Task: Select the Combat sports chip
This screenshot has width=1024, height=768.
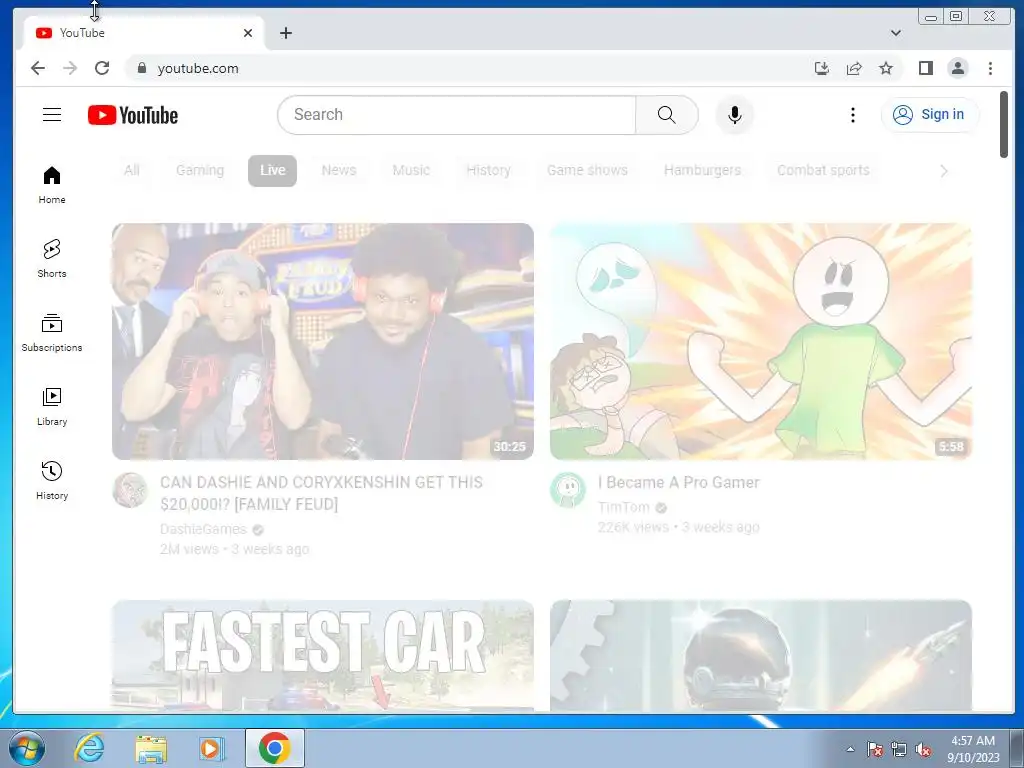Action: [824, 170]
